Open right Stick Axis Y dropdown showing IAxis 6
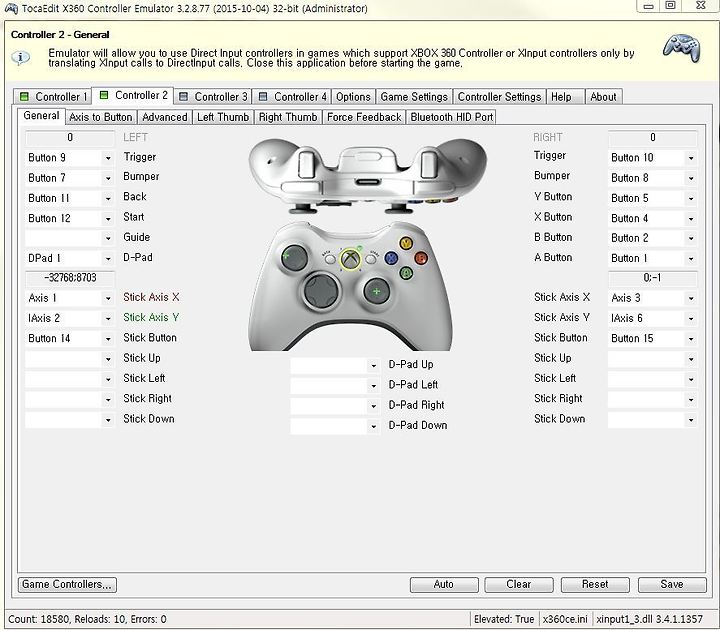The width and height of the screenshot is (720, 630). [652, 318]
